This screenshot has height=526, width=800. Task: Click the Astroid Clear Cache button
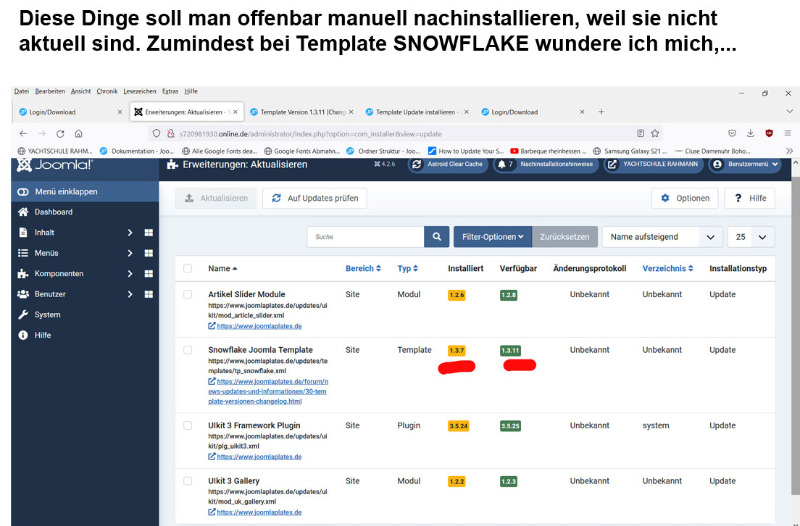tap(448, 164)
